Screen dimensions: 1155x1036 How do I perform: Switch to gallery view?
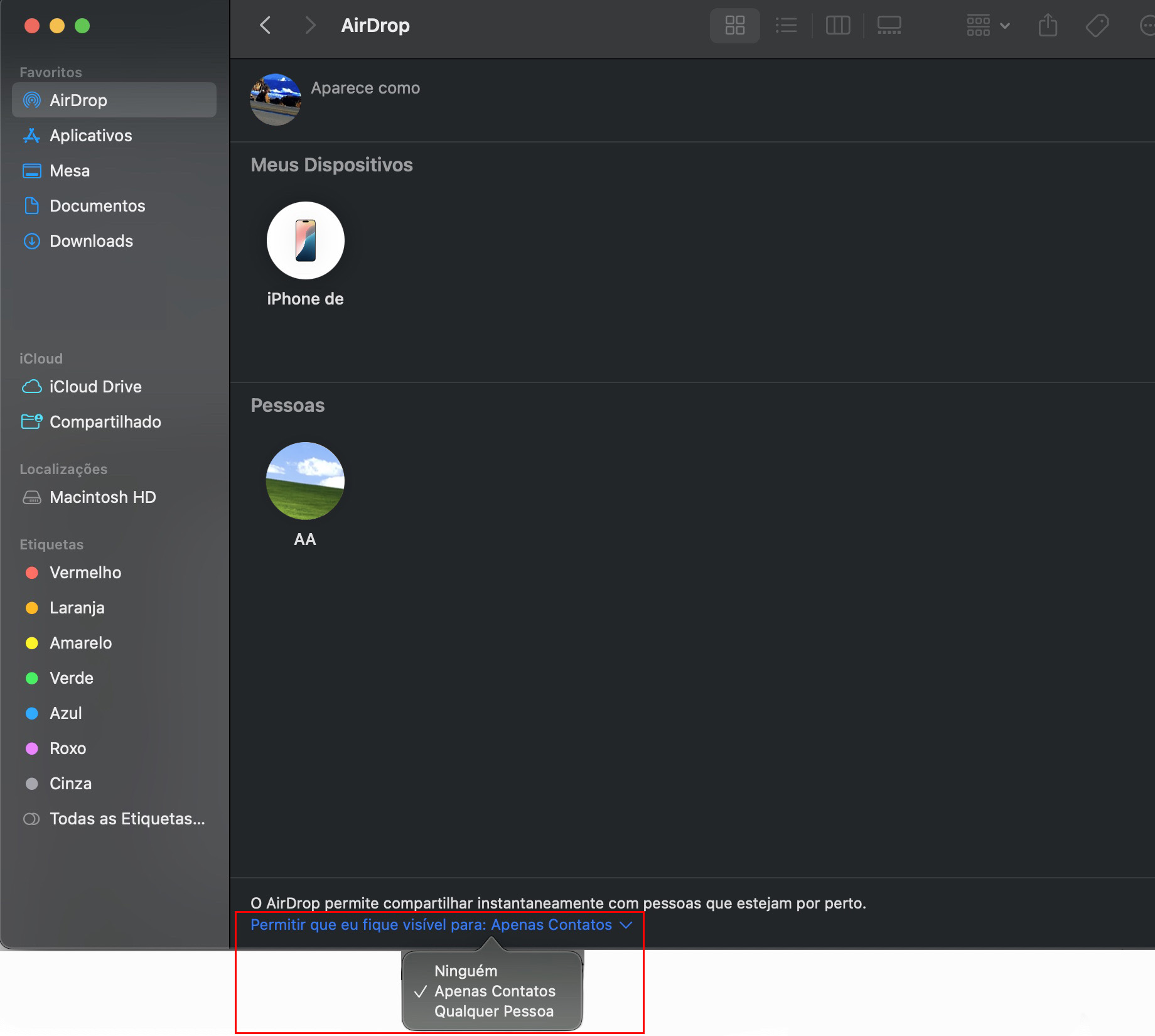click(889, 26)
